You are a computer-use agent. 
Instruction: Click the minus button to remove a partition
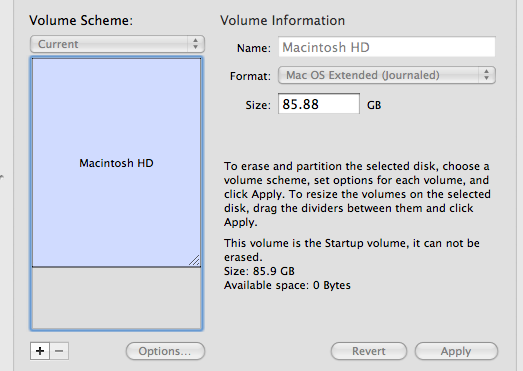59,351
